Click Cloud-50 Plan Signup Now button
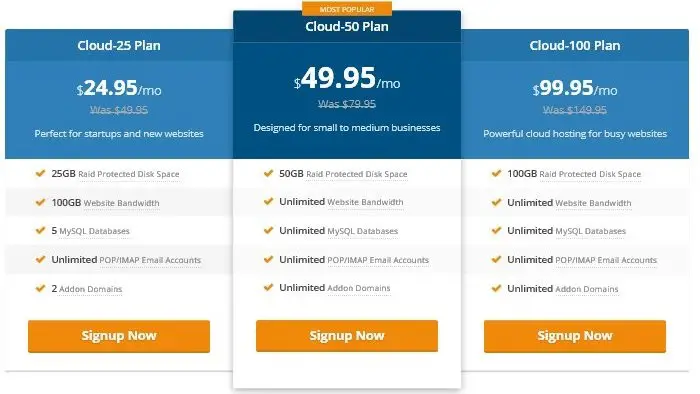Viewport: 700px width, 394px height. [x=347, y=336]
